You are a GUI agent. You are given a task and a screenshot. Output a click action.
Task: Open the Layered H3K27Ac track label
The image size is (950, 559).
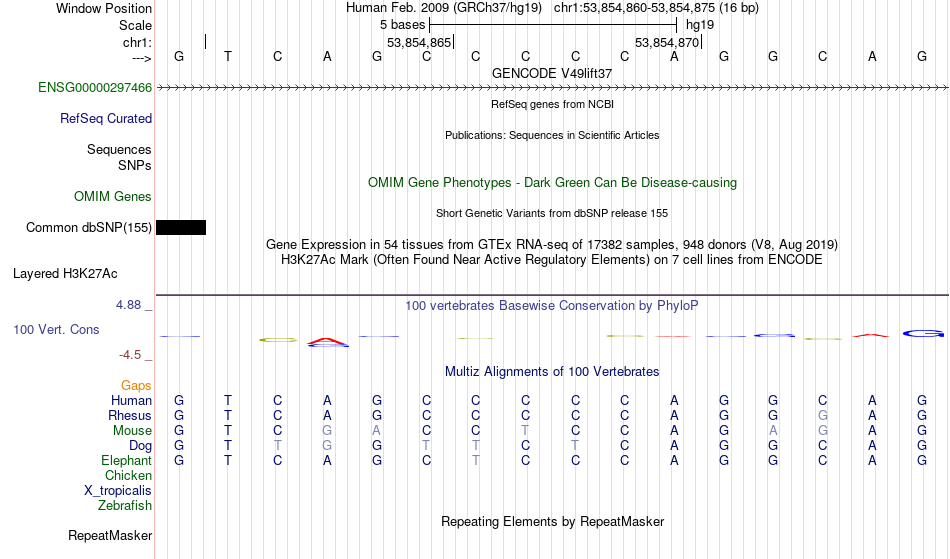(65, 274)
